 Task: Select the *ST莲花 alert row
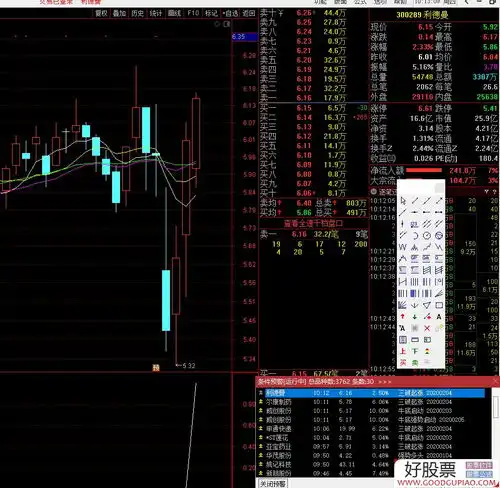click(372, 437)
